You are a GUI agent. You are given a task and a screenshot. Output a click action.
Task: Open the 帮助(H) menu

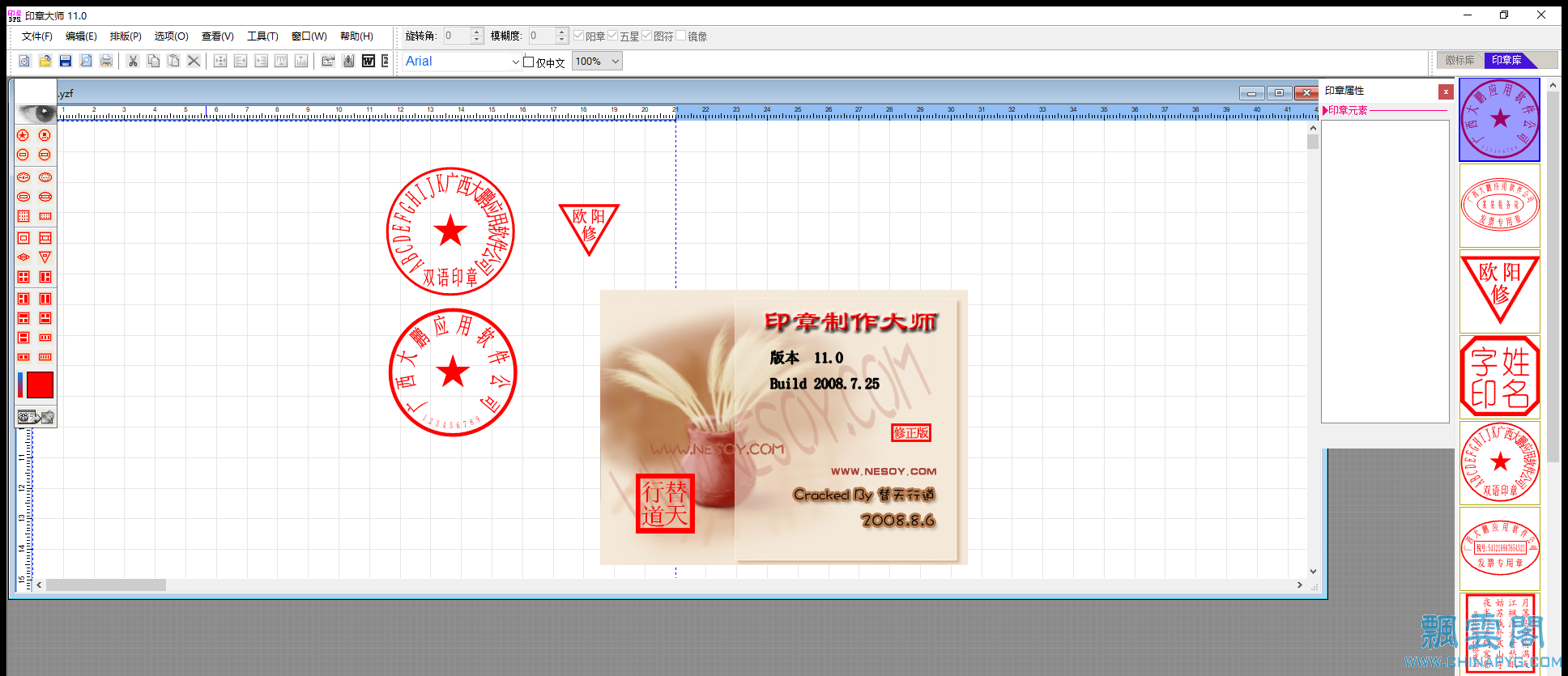coord(356,36)
